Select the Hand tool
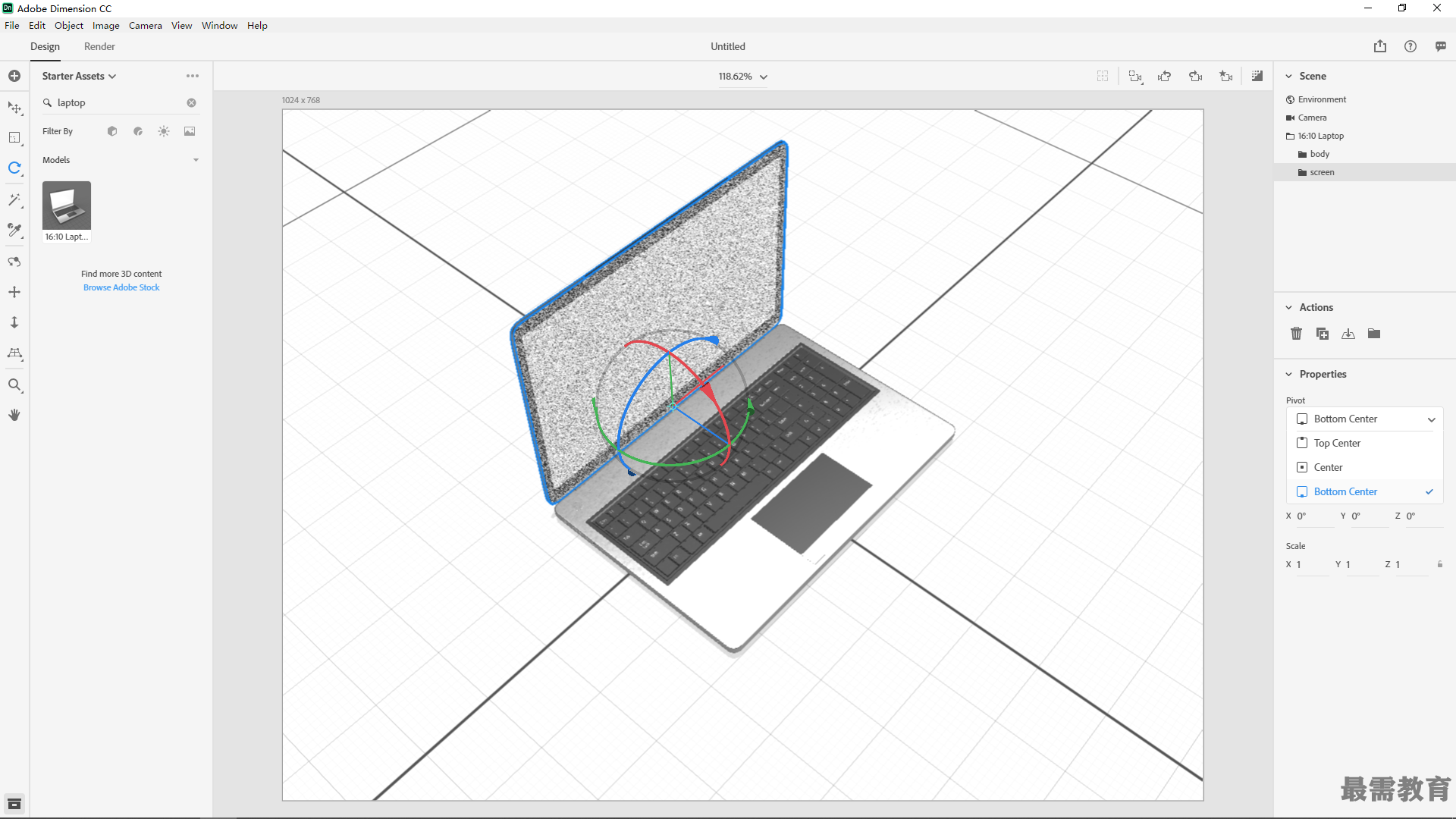The height and width of the screenshot is (819, 1456). pyautogui.click(x=14, y=415)
